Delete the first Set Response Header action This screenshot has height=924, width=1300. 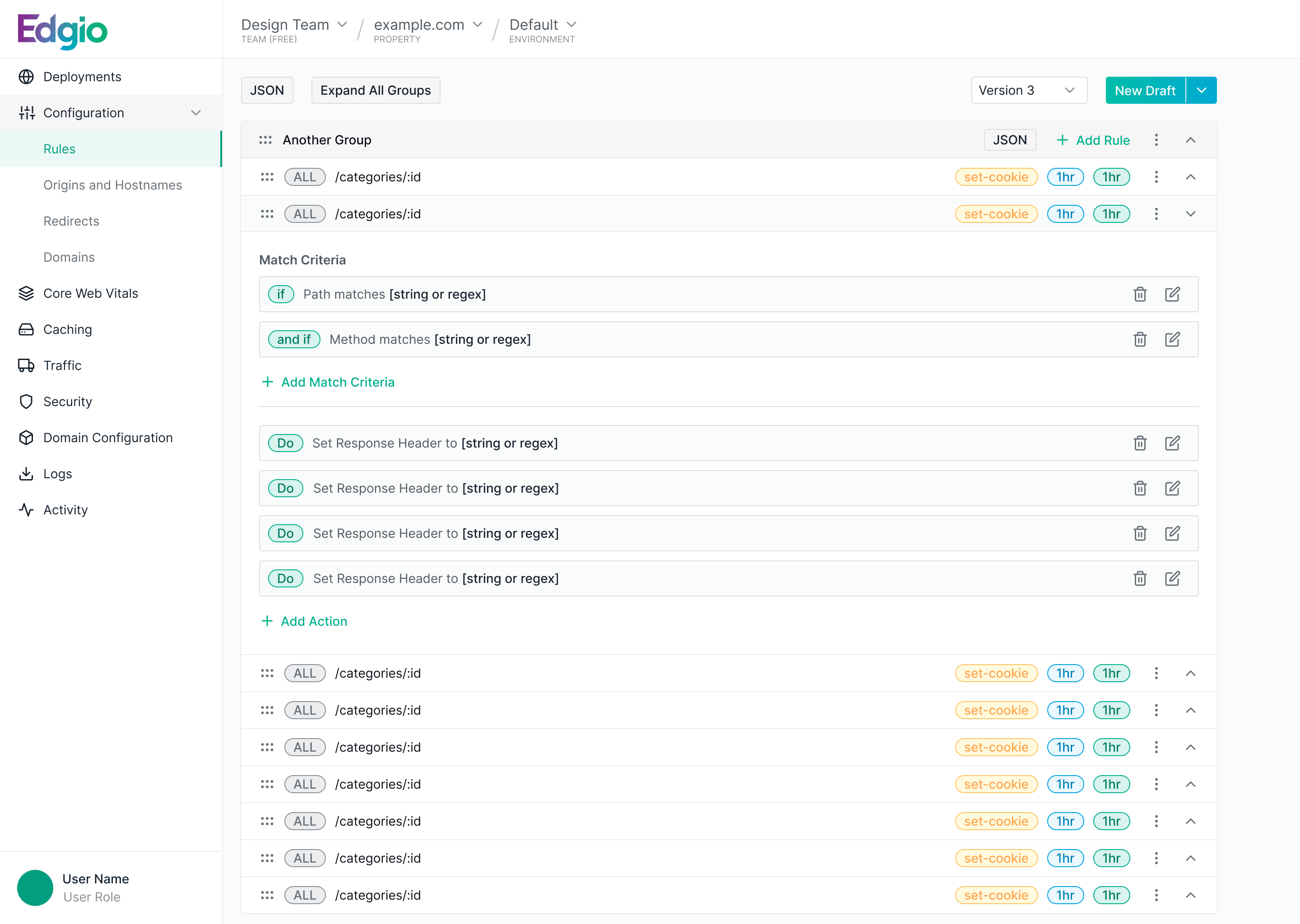point(1139,443)
